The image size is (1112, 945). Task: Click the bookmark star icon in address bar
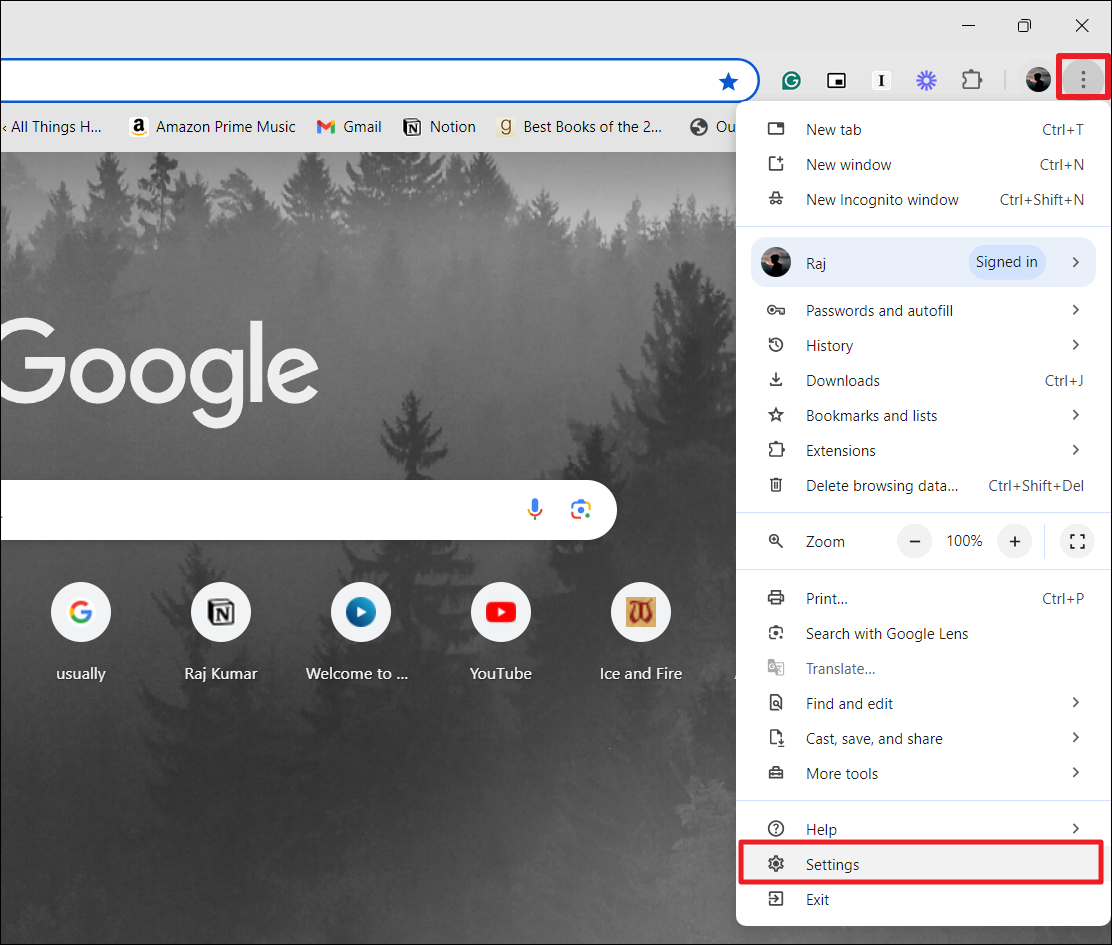728,81
